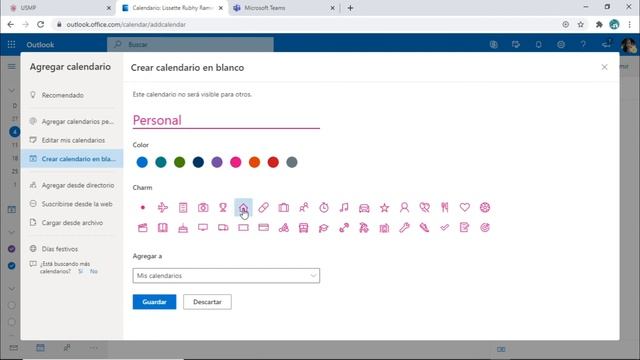Image resolution: width=640 pixels, height=360 pixels.
Task: Choose the home charm
Action: 243,207
